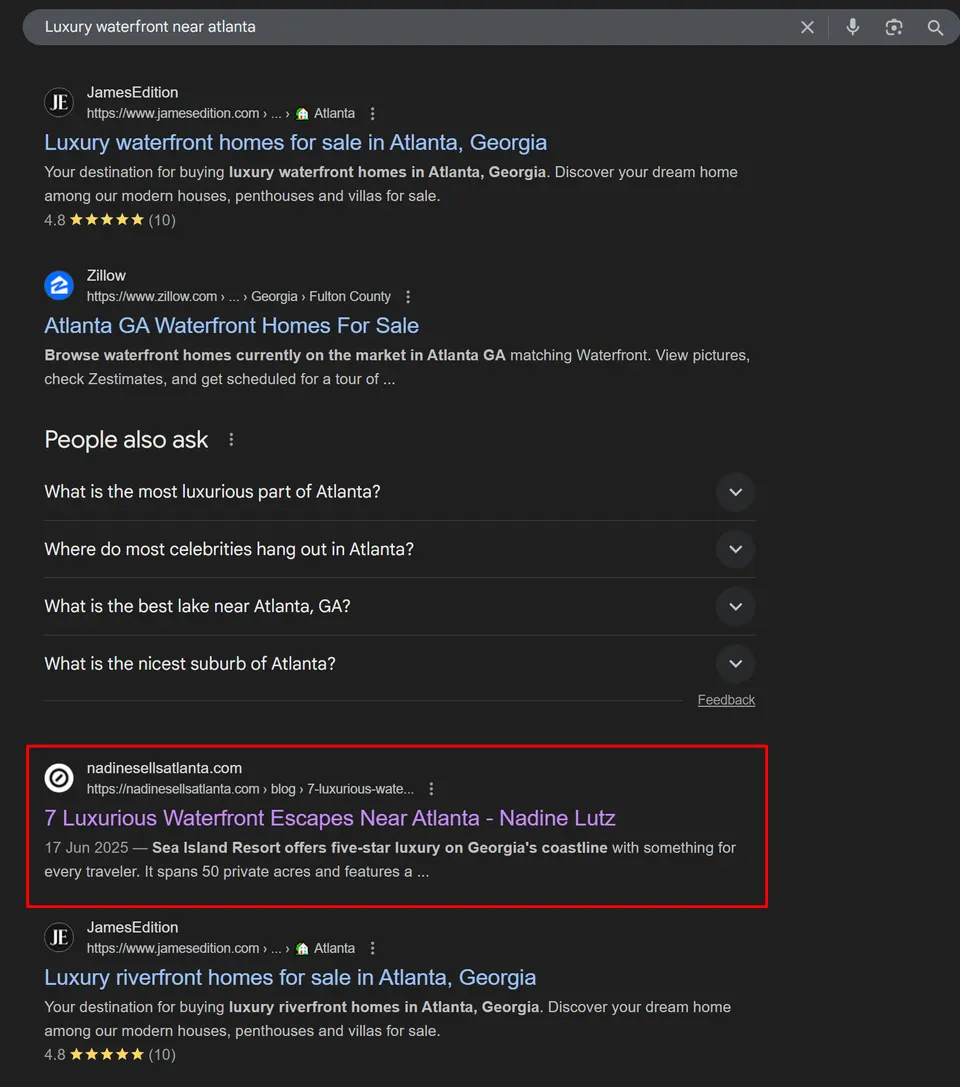960x1087 pixels.
Task: Click nadinesellsatlanta.com site favicon
Action: click(59, 778)
